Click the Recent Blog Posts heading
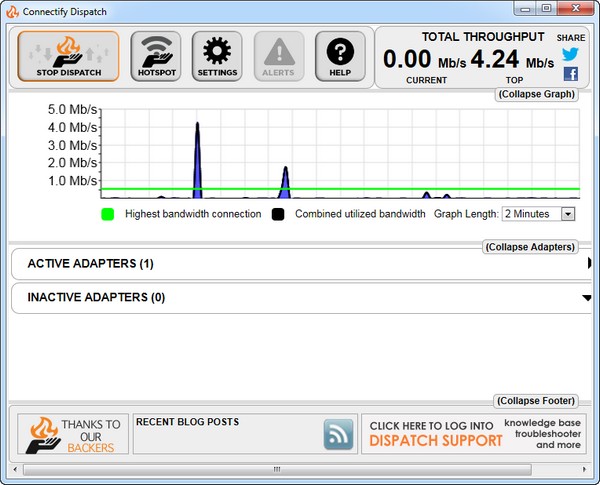The width and height of the screenshot is (600, 485). click(187, 422)
